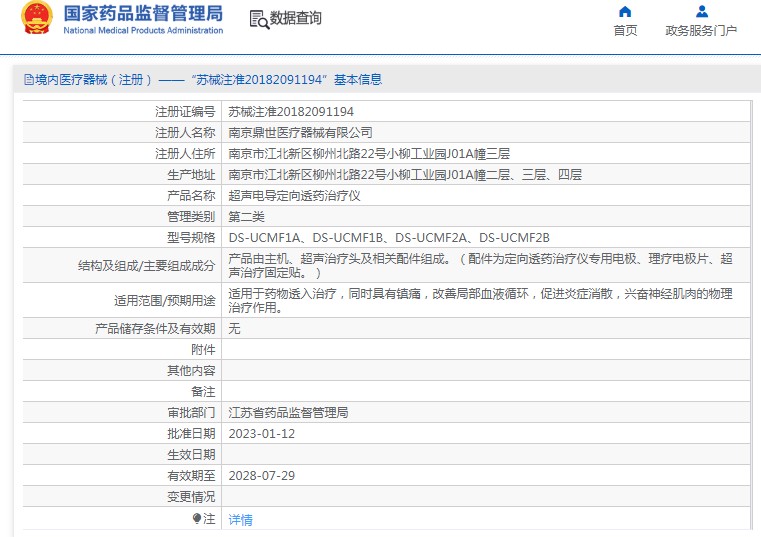Open 数据查询 link
Viewport: 761px width, 537px height.
pyautogui.click(x=296, y=18)
